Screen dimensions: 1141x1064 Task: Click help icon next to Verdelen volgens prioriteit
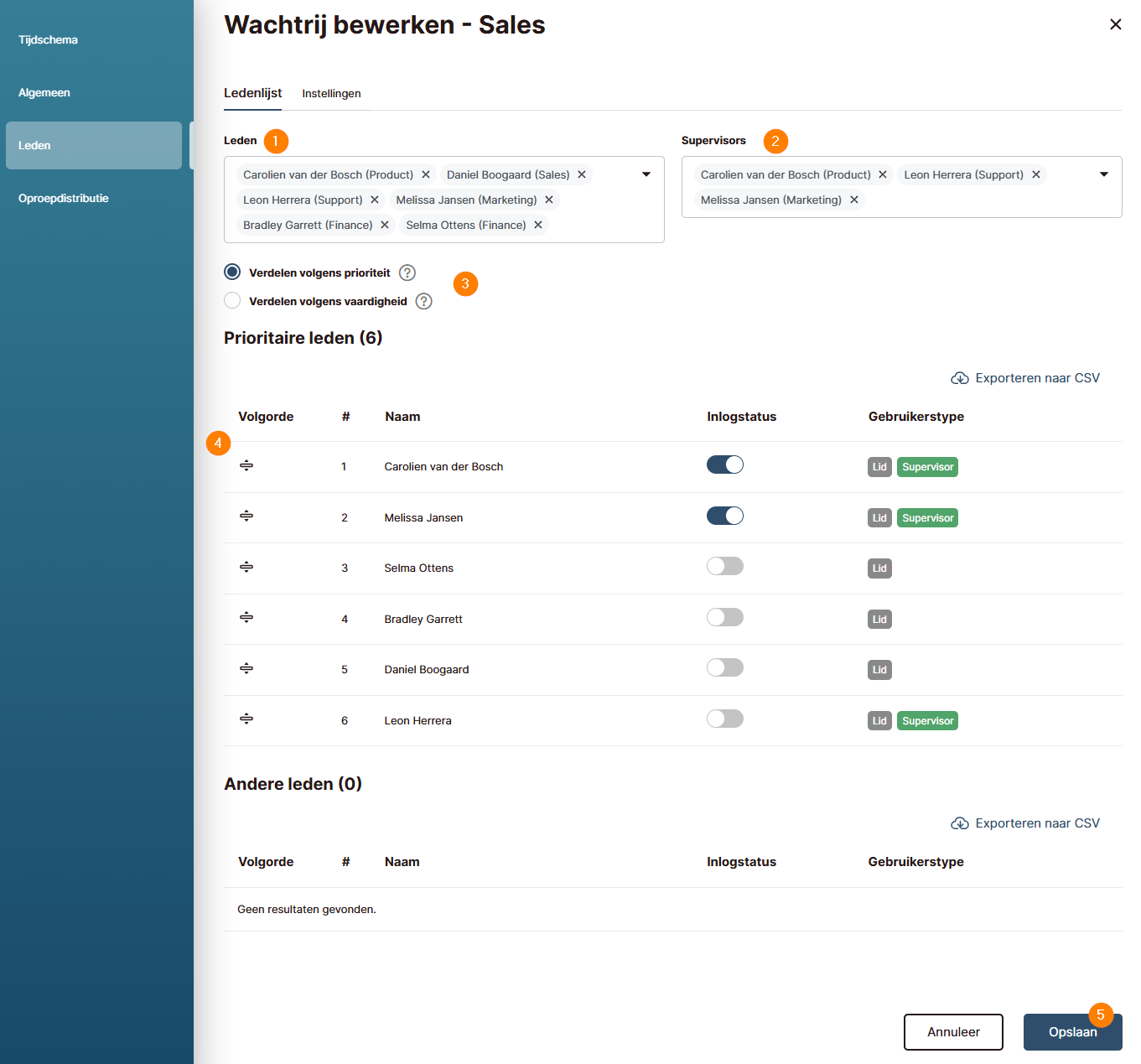(407, 272)
